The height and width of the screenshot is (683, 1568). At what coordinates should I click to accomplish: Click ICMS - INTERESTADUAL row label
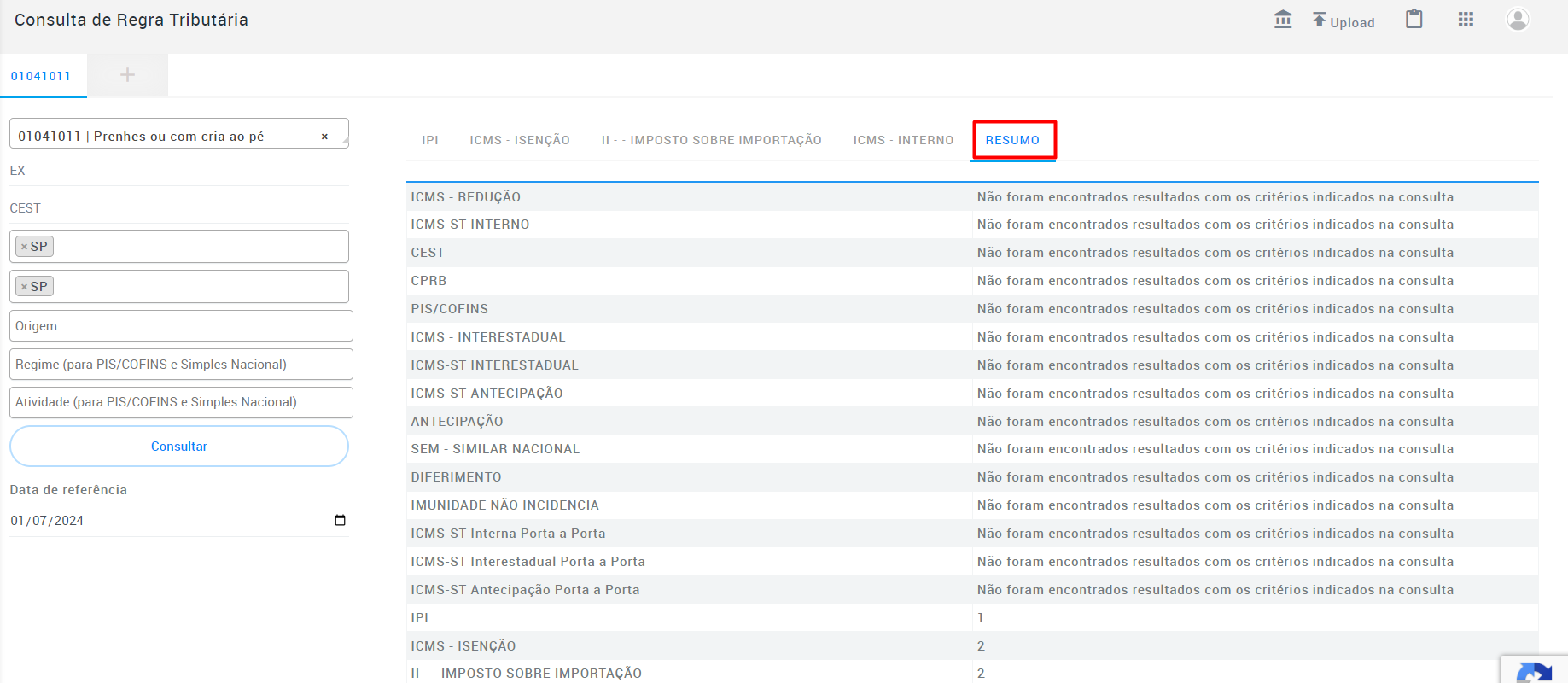pyautogui.click(x=488, y=337)
